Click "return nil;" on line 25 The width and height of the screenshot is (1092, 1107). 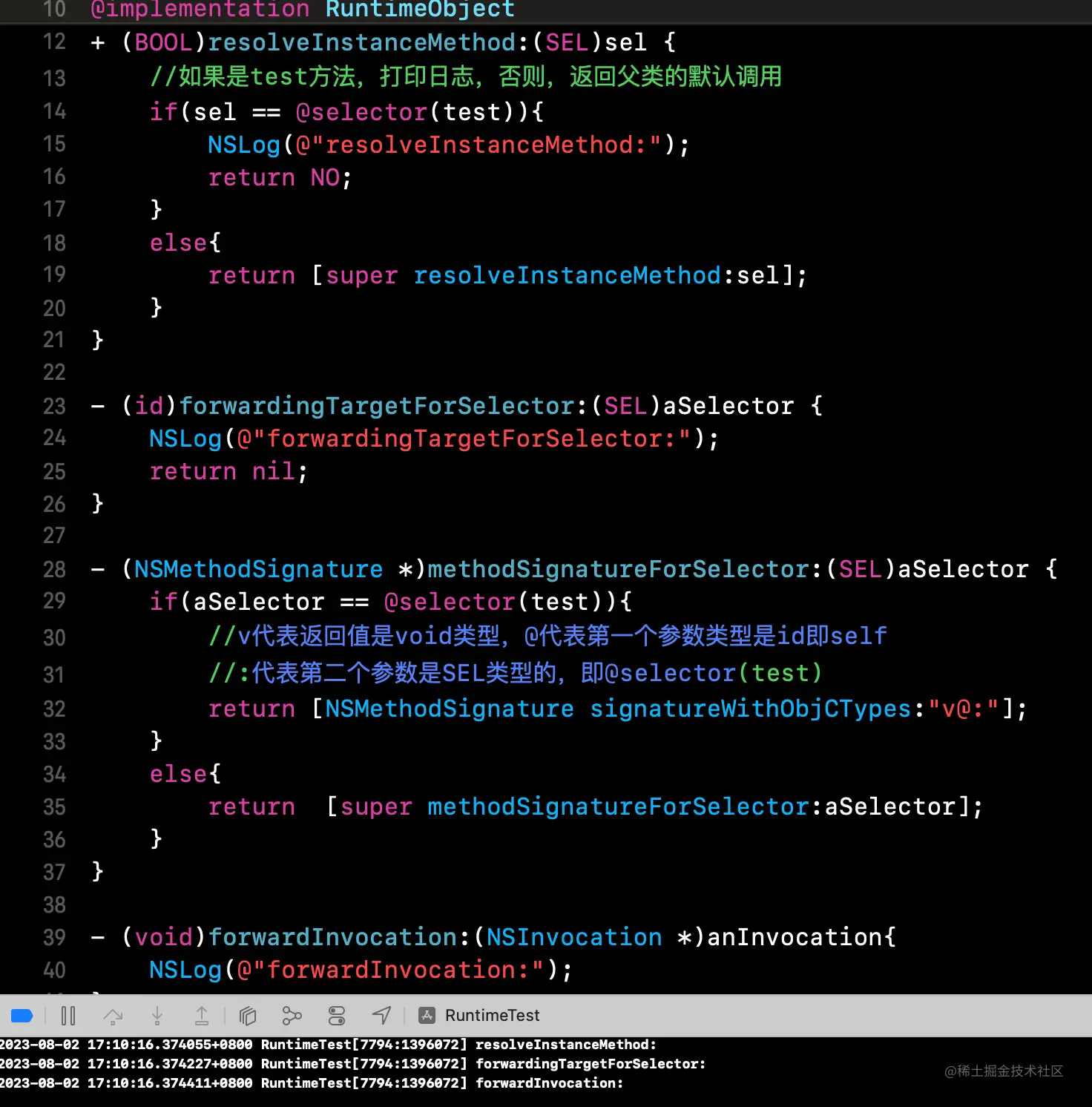tap(228, 471)
